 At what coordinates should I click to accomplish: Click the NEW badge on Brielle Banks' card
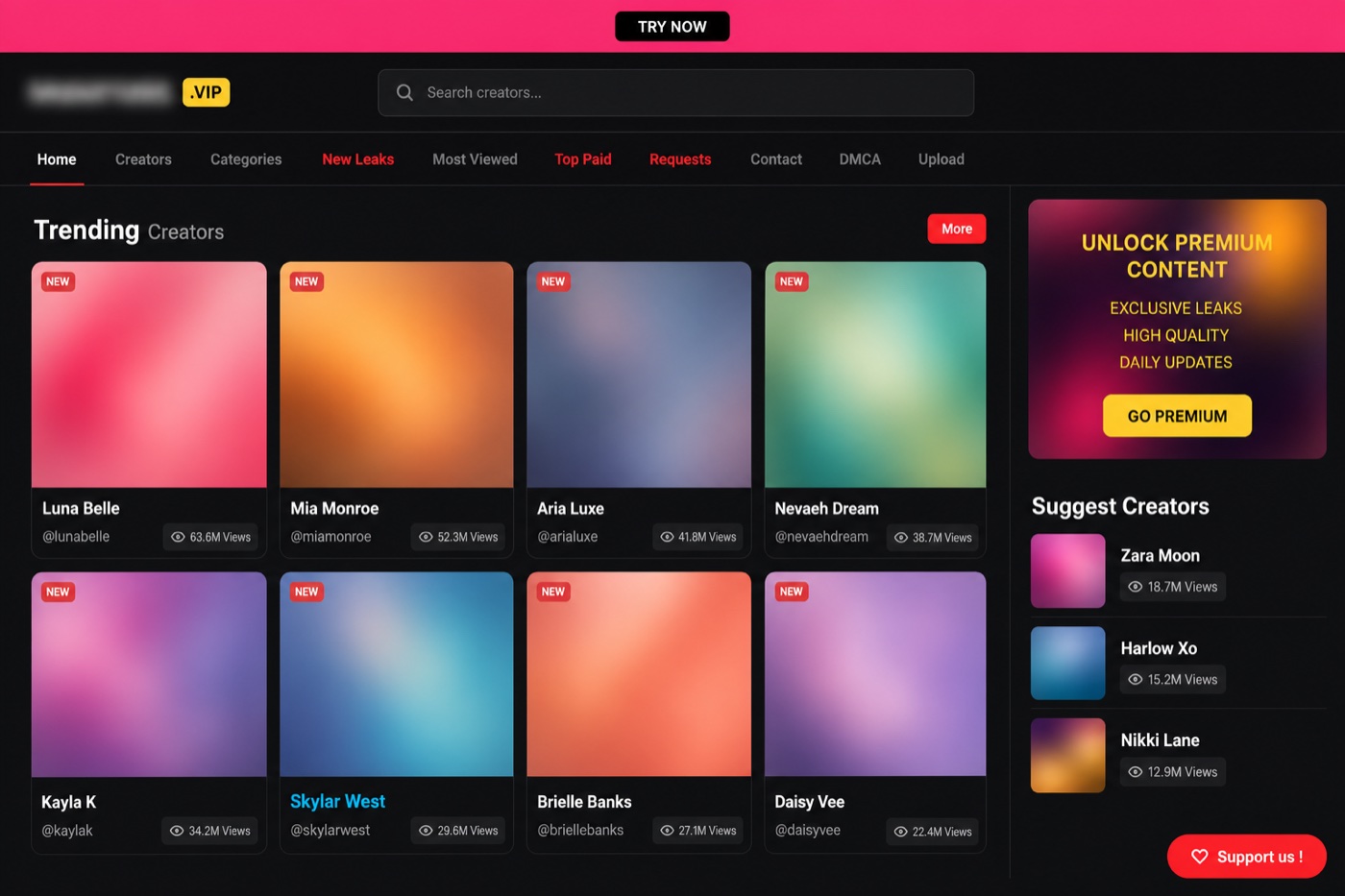[x=553, y=592]
